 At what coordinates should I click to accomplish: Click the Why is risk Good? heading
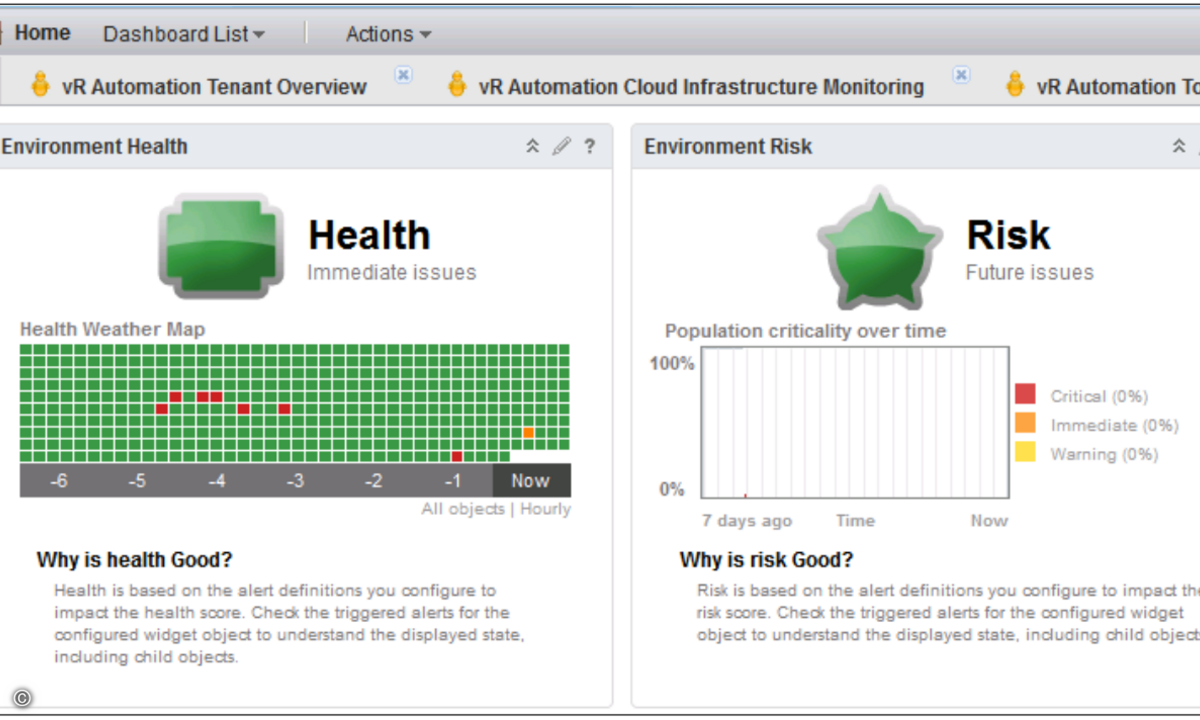767,559
